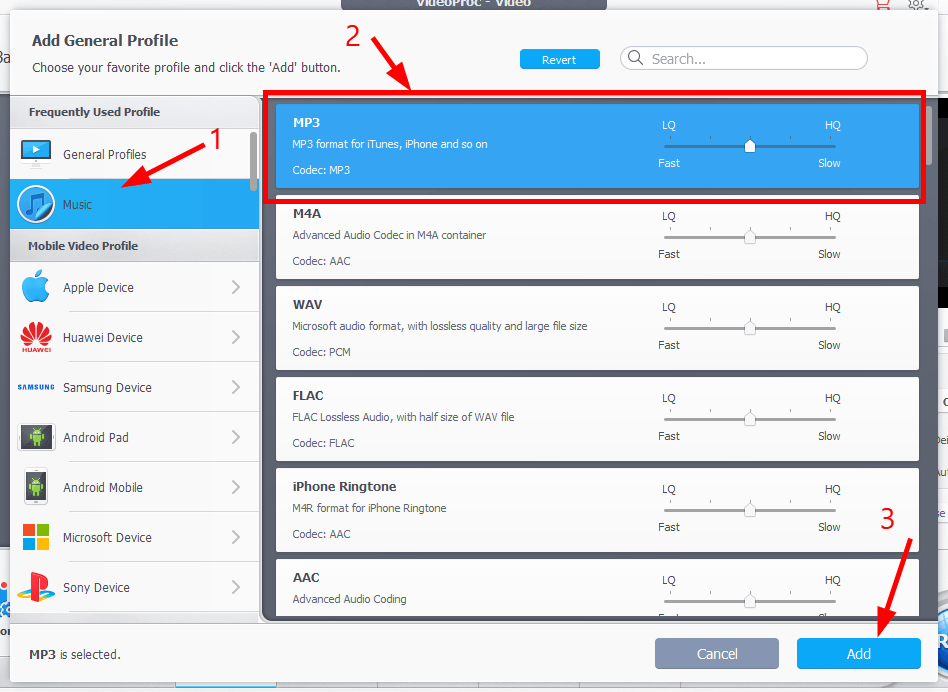
Task: Click the Revert button
Action: tap(559, 58)
